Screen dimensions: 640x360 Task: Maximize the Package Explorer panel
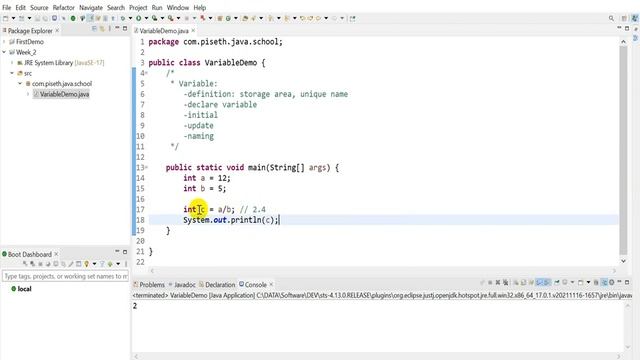[125, 29]
